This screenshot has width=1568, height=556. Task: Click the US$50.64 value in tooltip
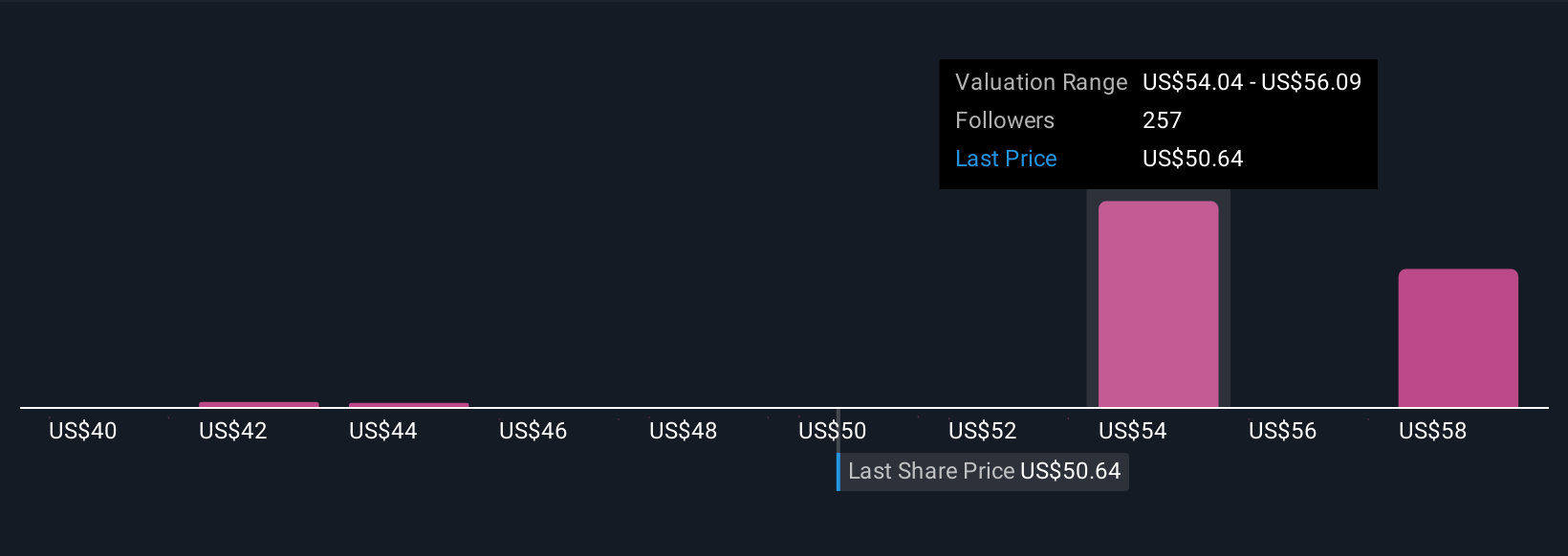pyautogui.click(x=1193, y=159)
